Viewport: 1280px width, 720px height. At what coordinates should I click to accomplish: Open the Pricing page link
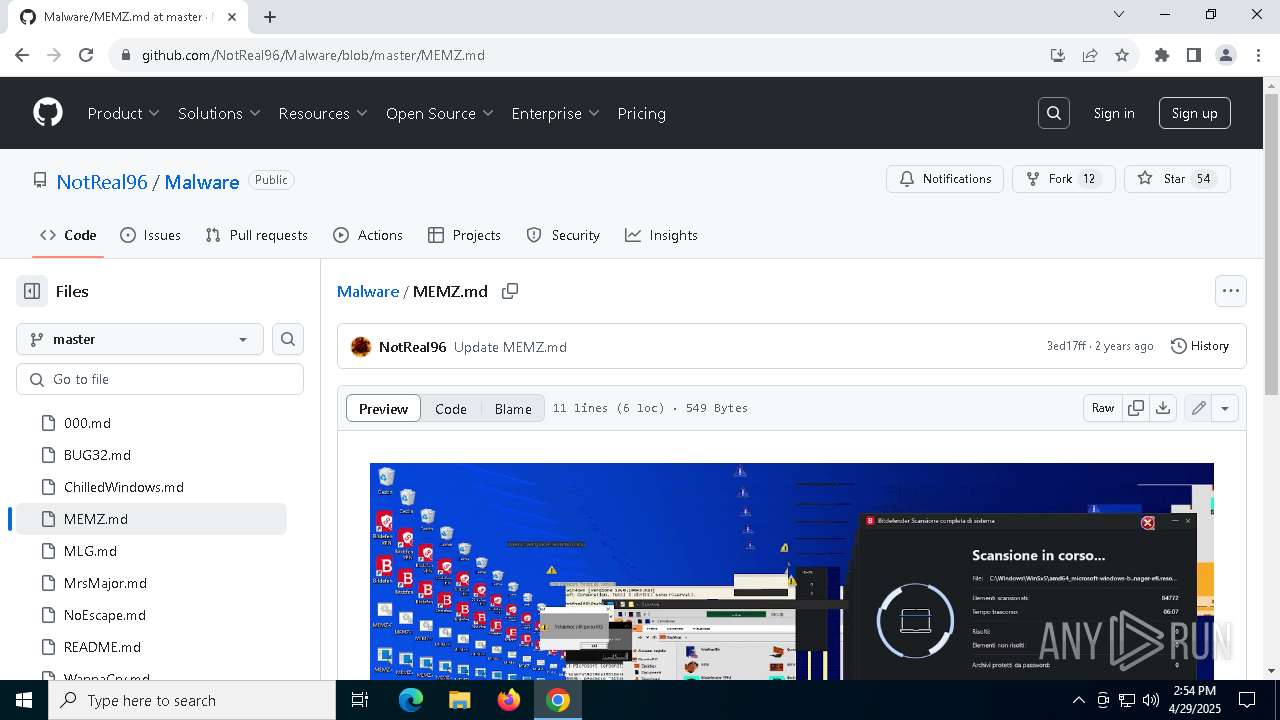[642, 113]
